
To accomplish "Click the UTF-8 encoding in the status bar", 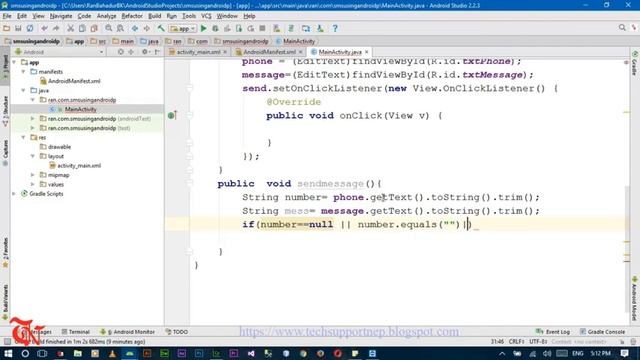I will click(538, 342).
